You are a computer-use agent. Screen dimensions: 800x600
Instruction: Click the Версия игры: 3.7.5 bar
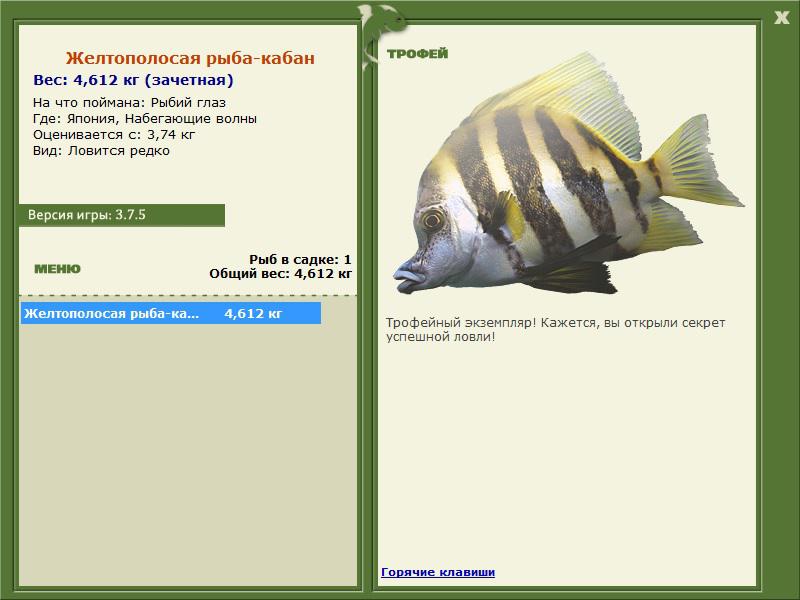coord(121,215)
